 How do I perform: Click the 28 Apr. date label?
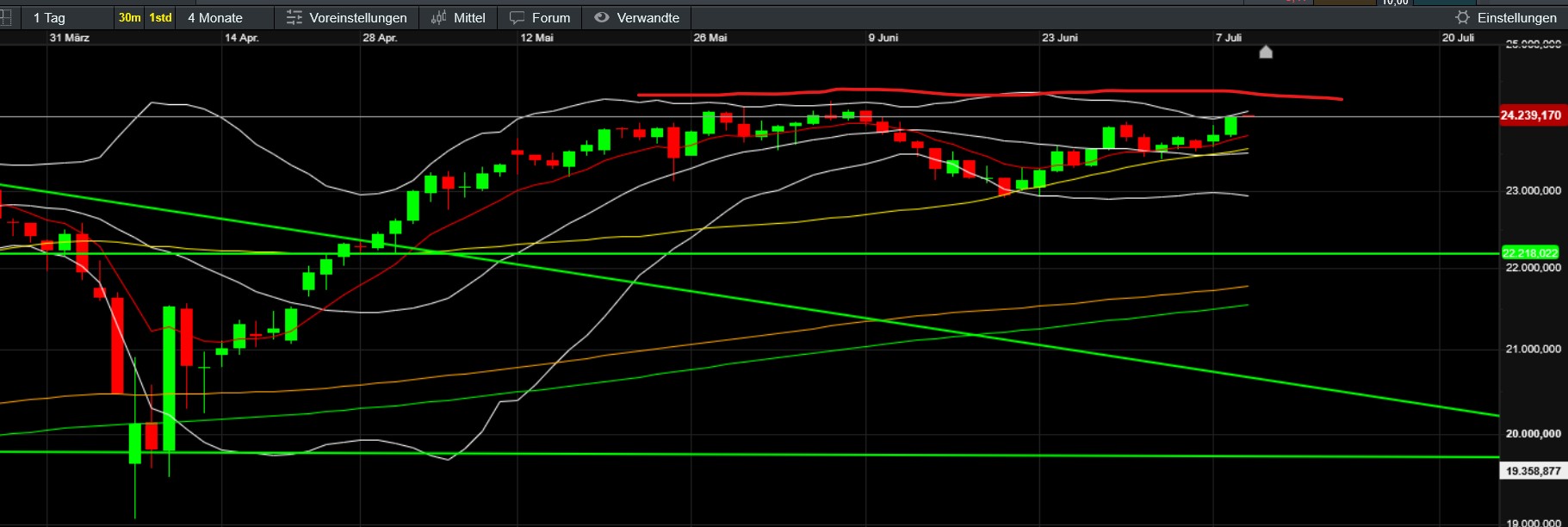[380, 38]
